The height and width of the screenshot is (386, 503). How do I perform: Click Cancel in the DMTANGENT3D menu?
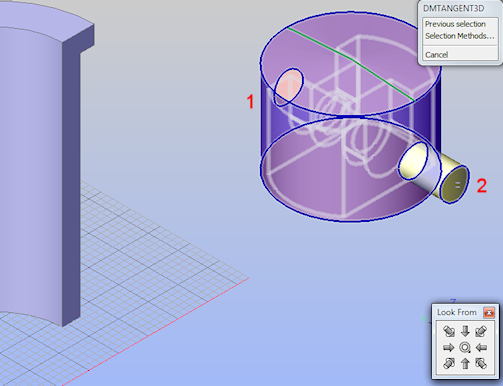click(436, 55)
